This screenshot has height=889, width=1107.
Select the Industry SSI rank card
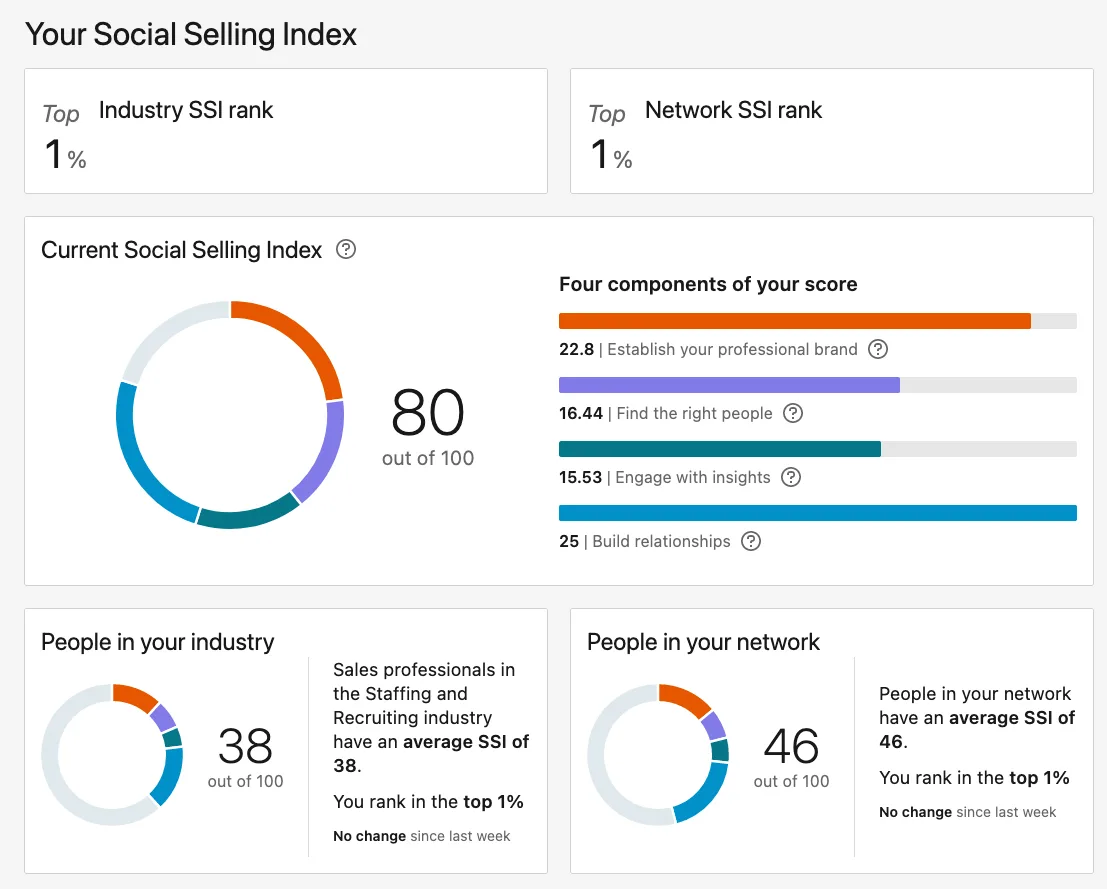point(285,131)
